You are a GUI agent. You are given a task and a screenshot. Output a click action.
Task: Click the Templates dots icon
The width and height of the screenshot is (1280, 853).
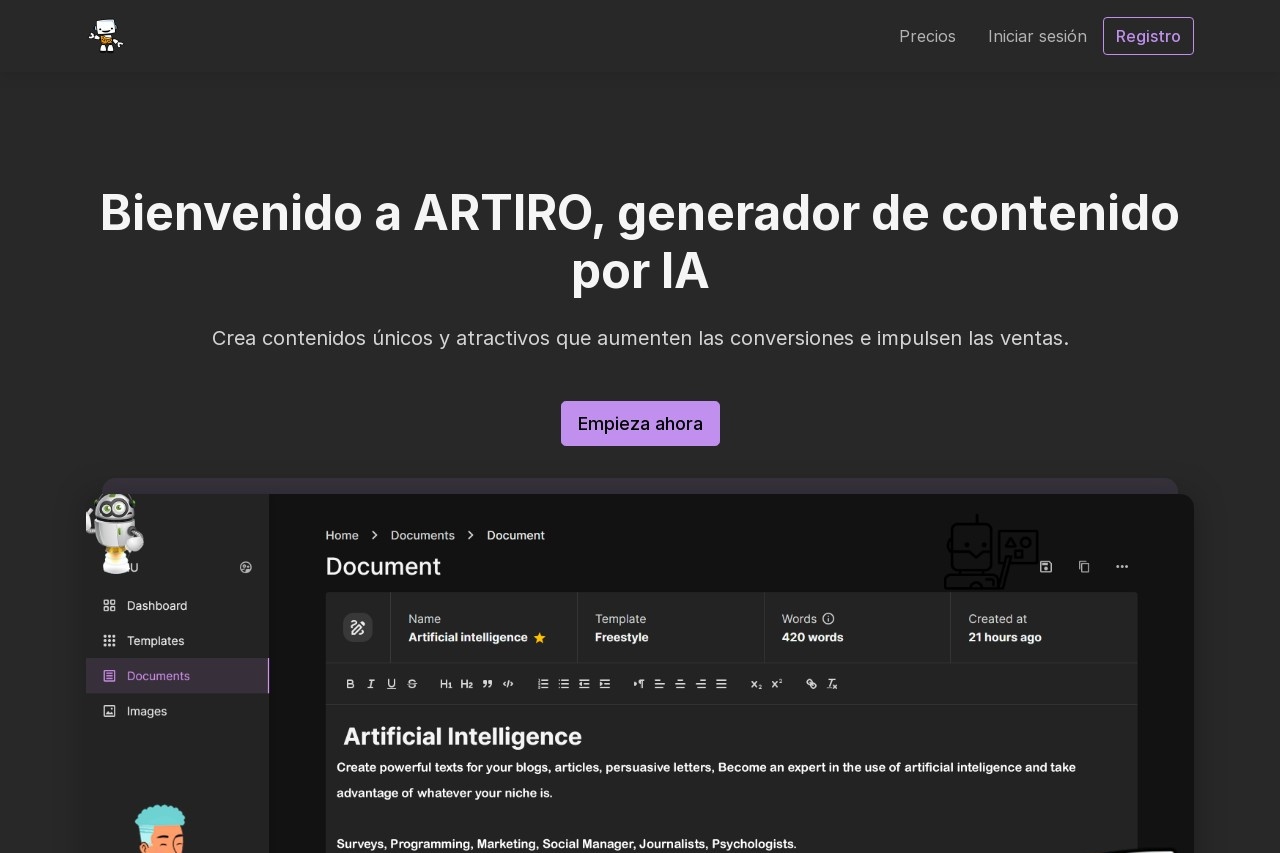tap(109, 640)
